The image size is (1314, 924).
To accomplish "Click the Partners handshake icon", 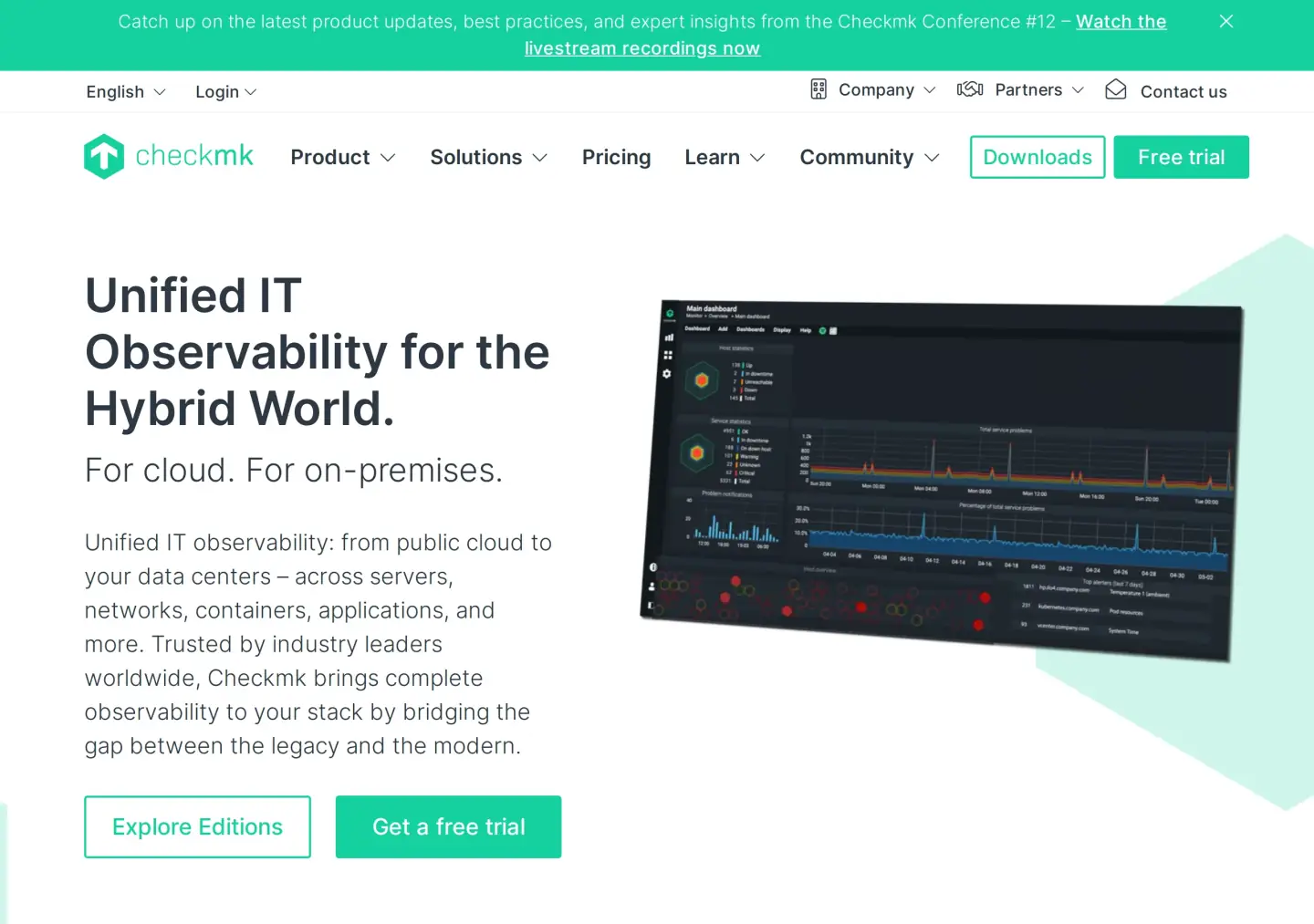I will pyautogui.click(x=970, y=89).
